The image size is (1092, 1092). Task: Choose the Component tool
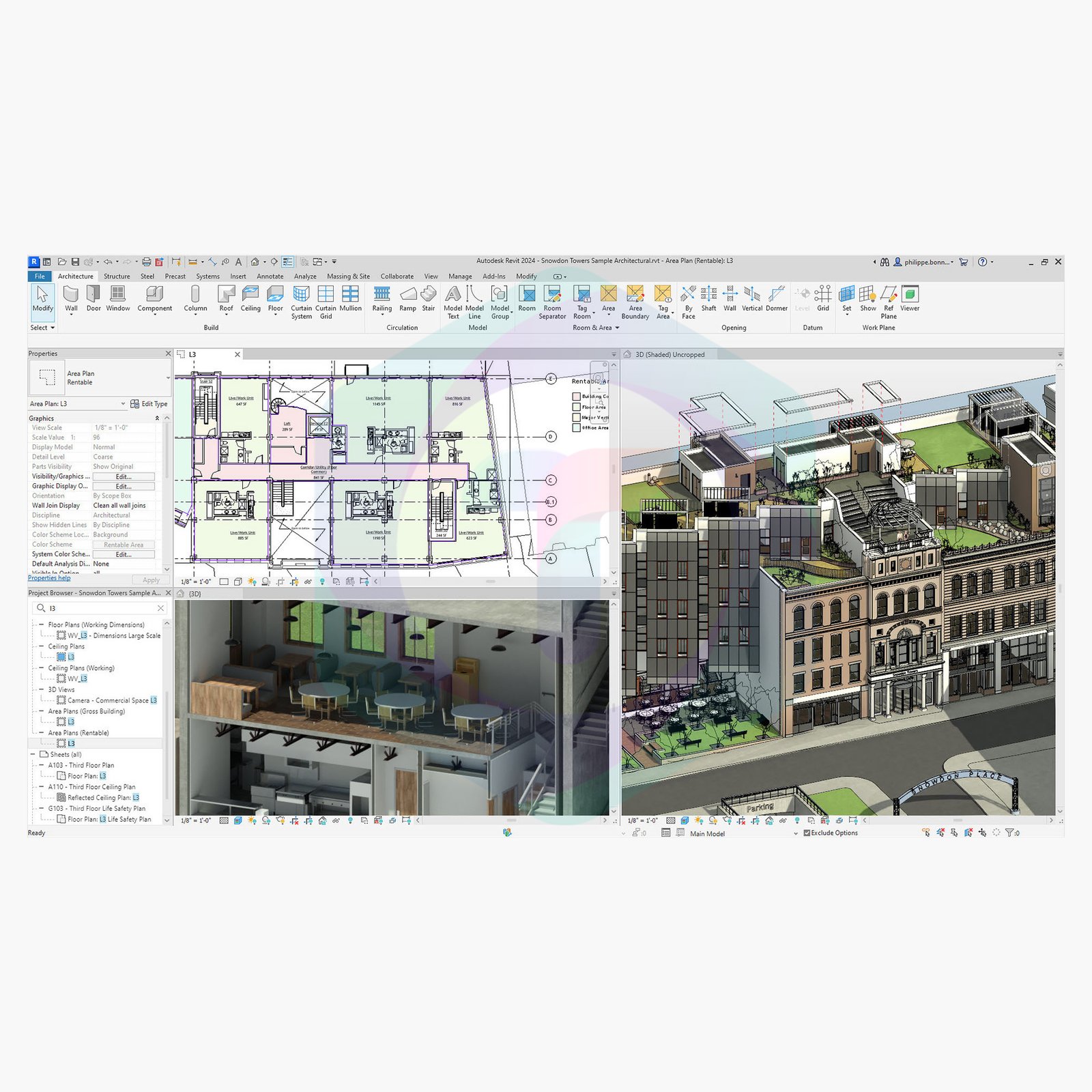[155, 300]
